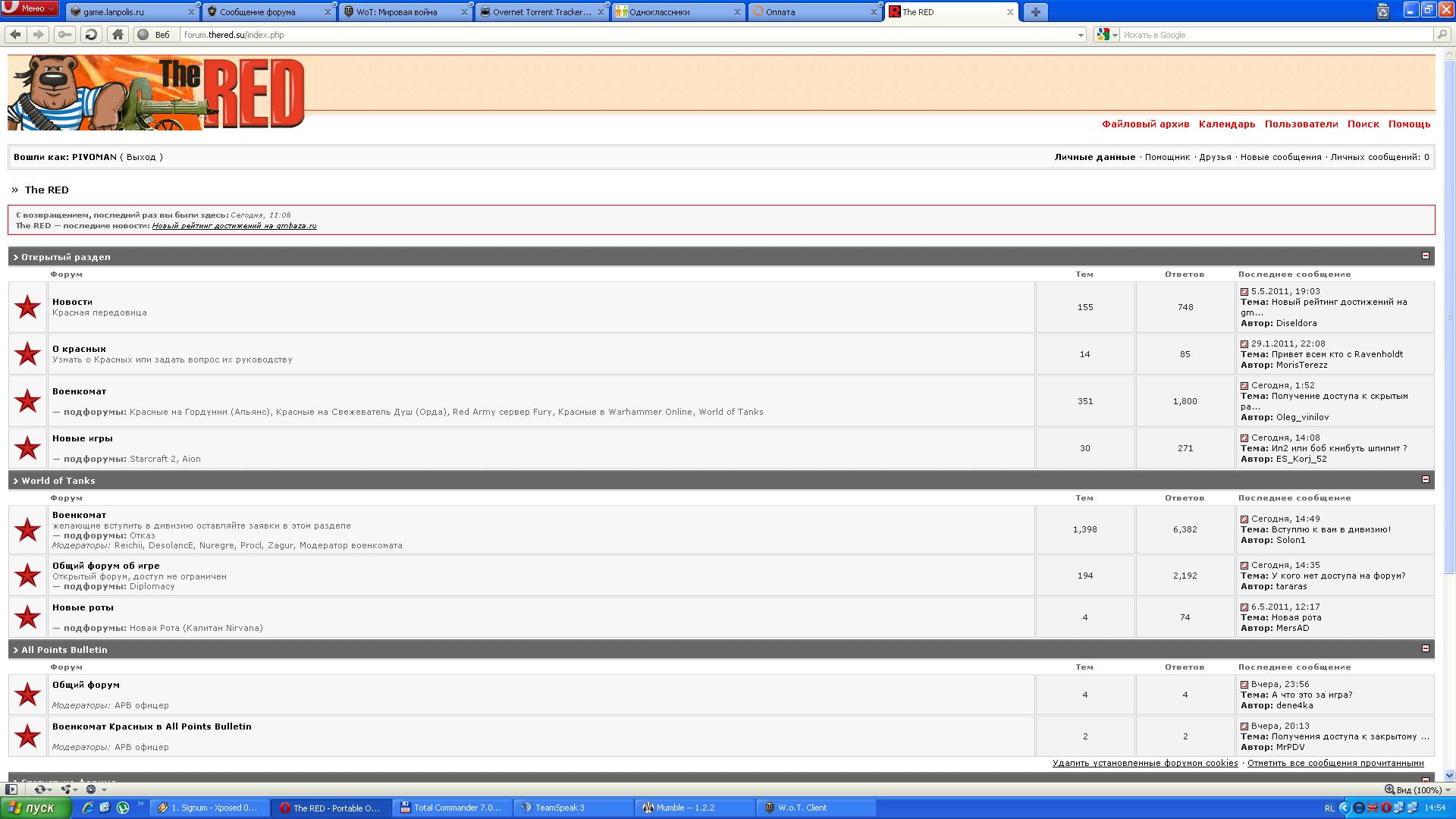Switch to Total Commander in taskbar
This screenshot has width=1456, height=819.
tap(453, 808)
